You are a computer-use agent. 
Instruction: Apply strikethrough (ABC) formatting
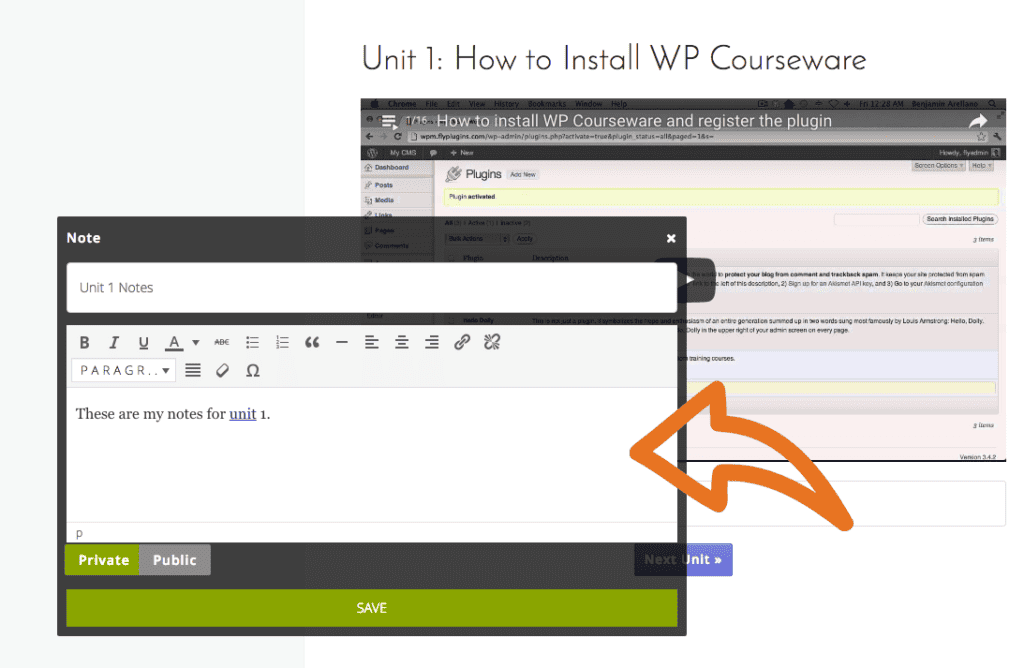[222, 342]
